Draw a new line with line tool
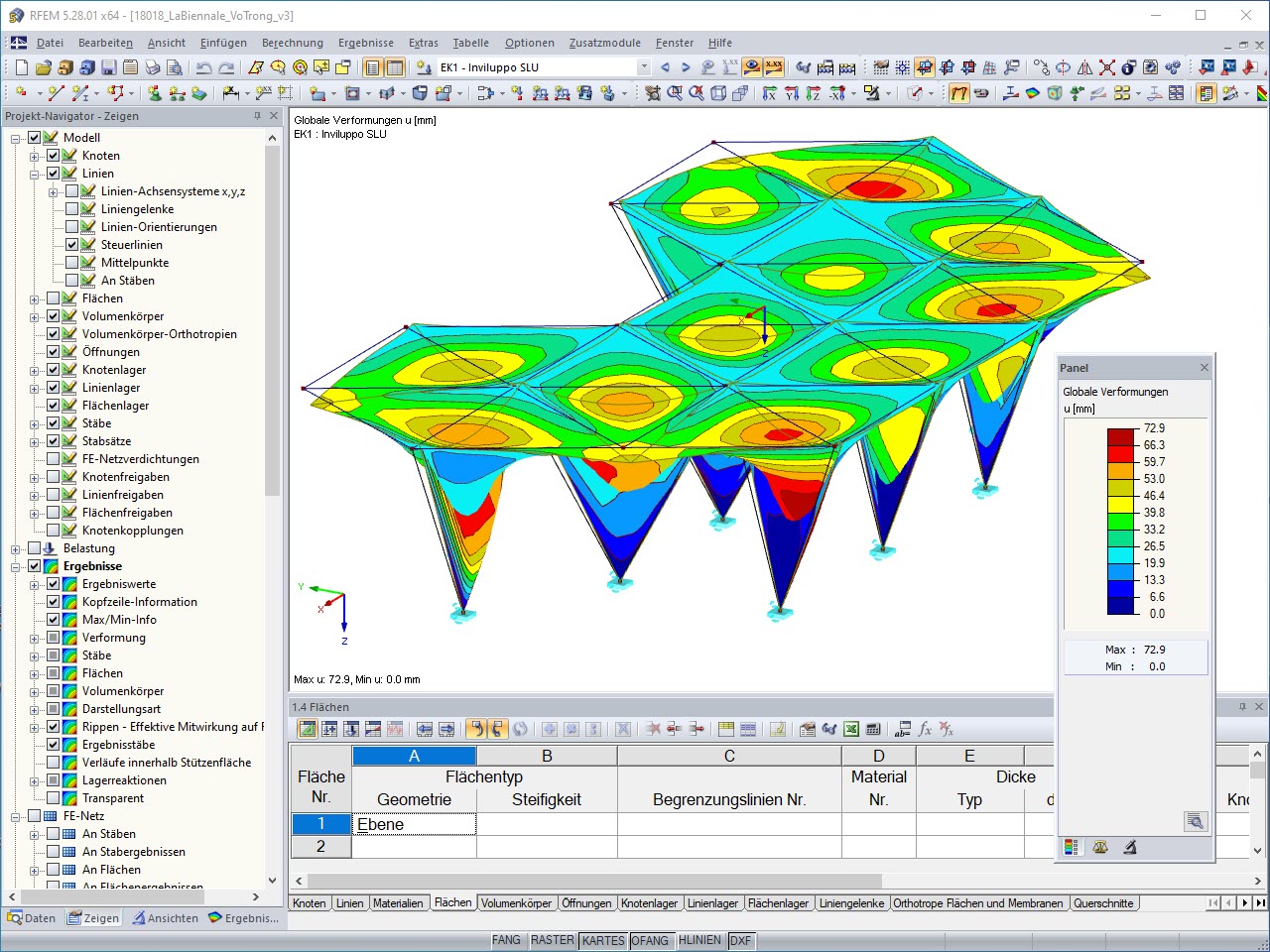The image size is (1270, 952). click(56, 93)
